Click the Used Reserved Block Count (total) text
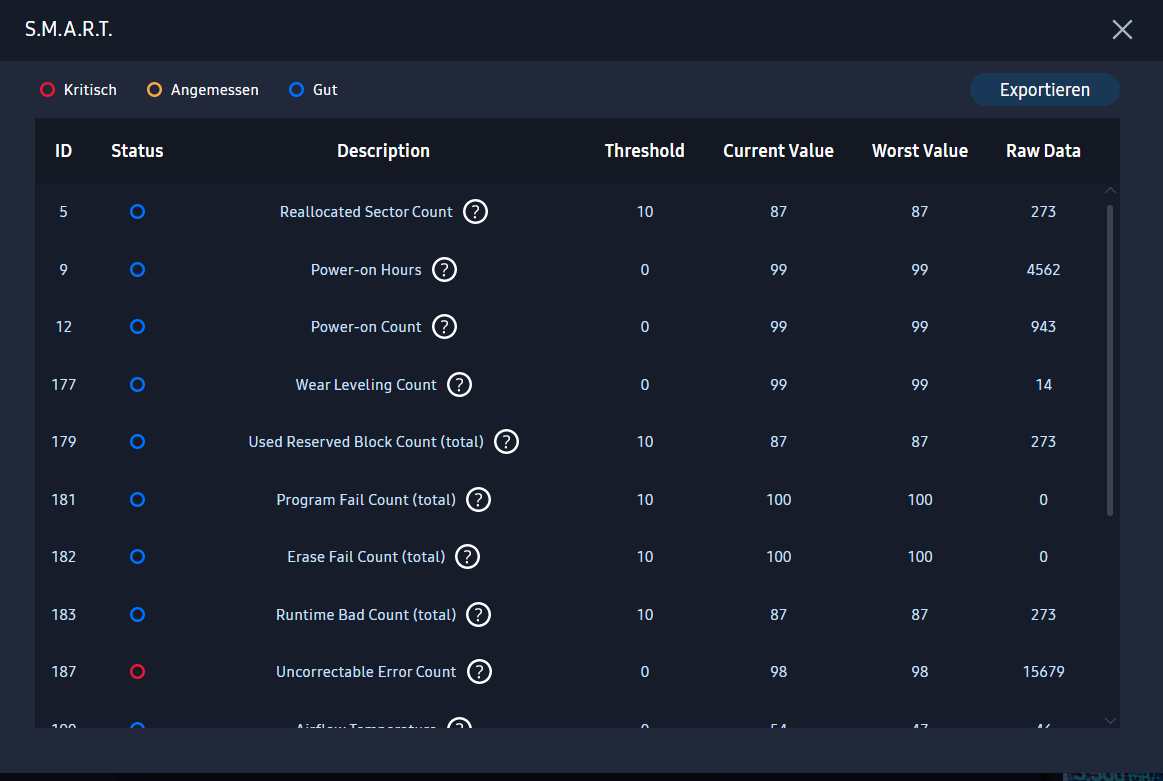 (x=366, y=442)
